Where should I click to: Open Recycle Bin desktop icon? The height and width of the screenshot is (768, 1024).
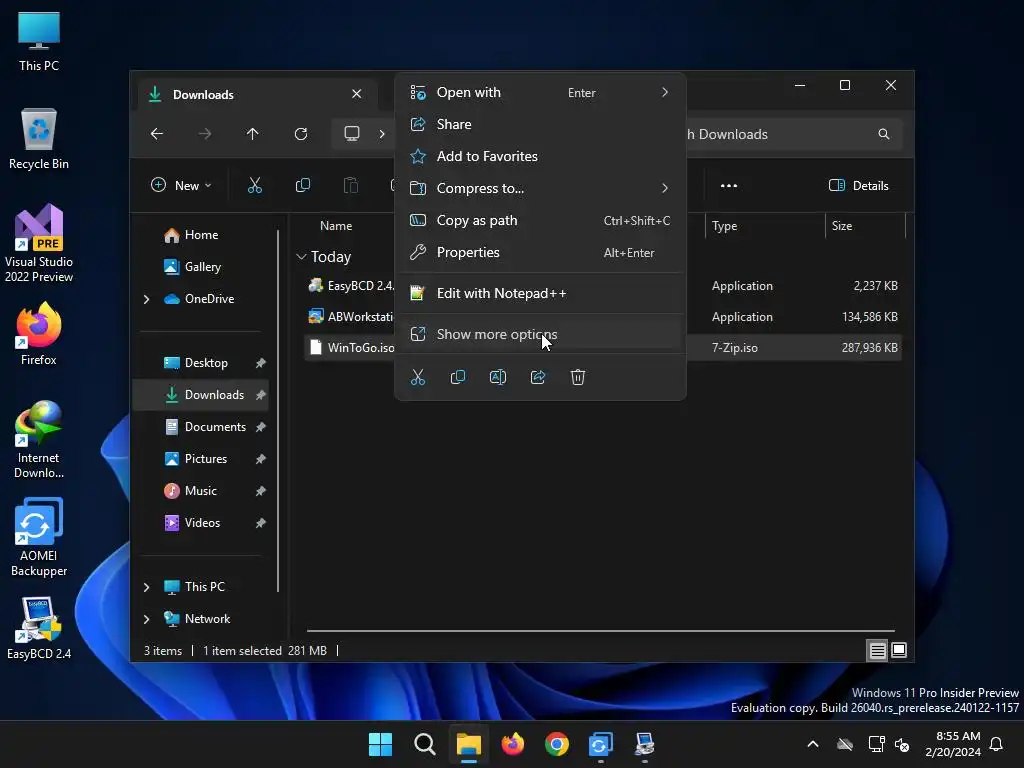[39, 138]
